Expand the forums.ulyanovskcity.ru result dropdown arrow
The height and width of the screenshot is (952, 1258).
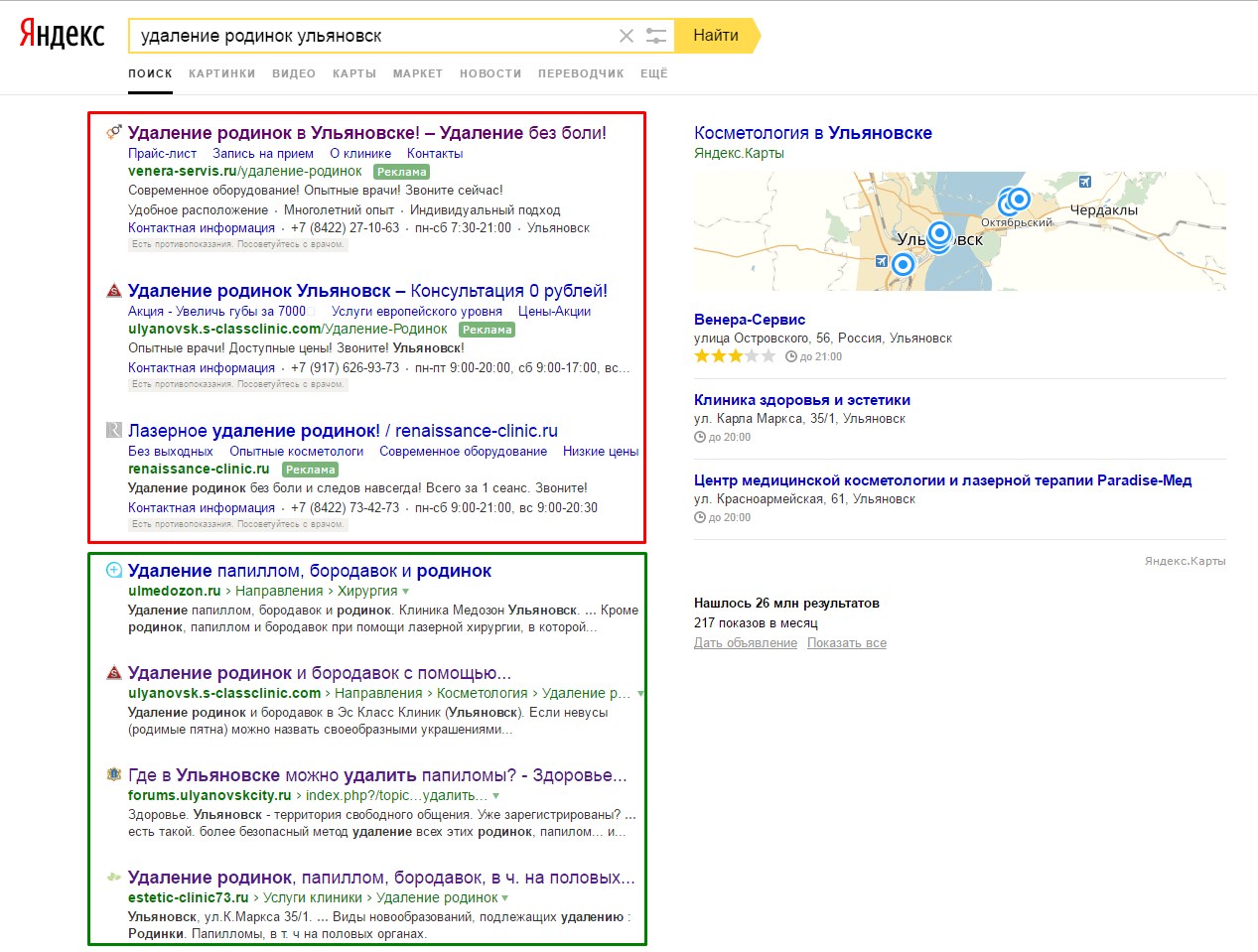click(x=495, y=796)
